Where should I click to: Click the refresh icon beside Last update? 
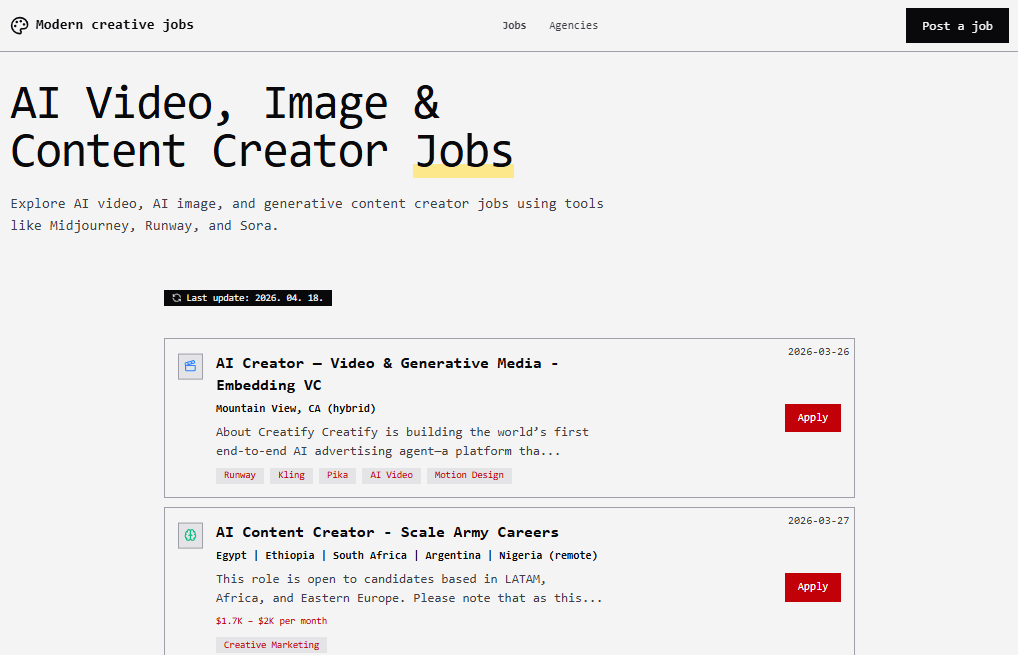click(x=177, y=298)
